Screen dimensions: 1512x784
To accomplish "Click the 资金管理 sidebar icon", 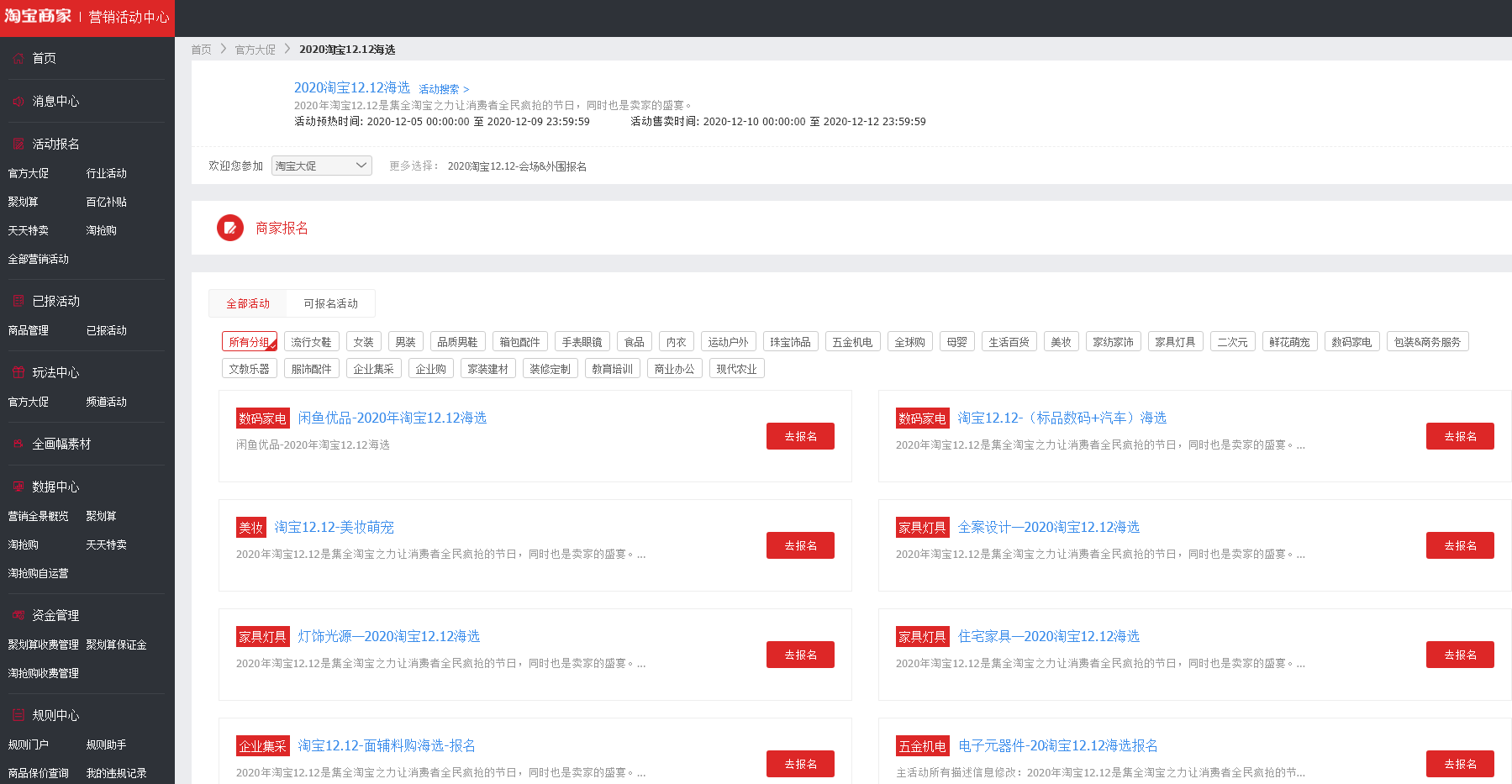I will tap(18, 616).
